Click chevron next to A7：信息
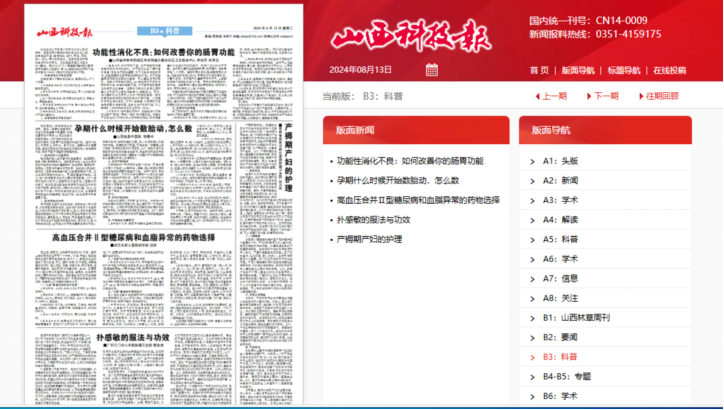Viewport: 724px width, 410px height. pyautogui.click(x=532, y=279)
